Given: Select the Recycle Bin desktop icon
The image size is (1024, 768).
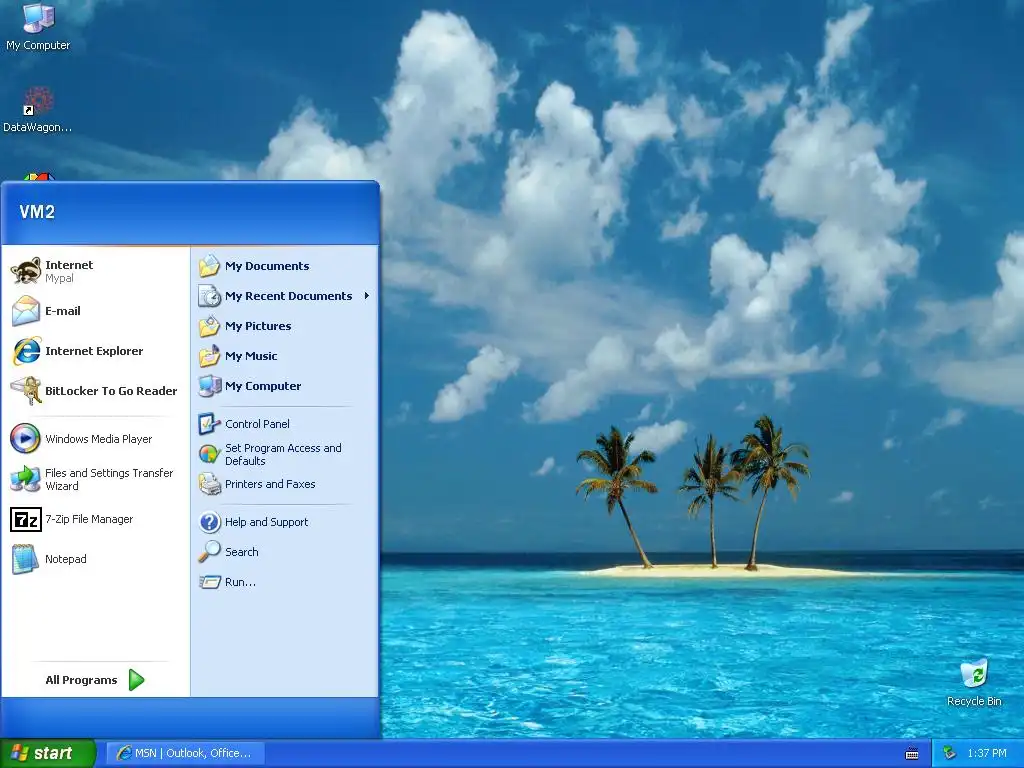Looking at the screenshot, I should [x=974, y=683].
